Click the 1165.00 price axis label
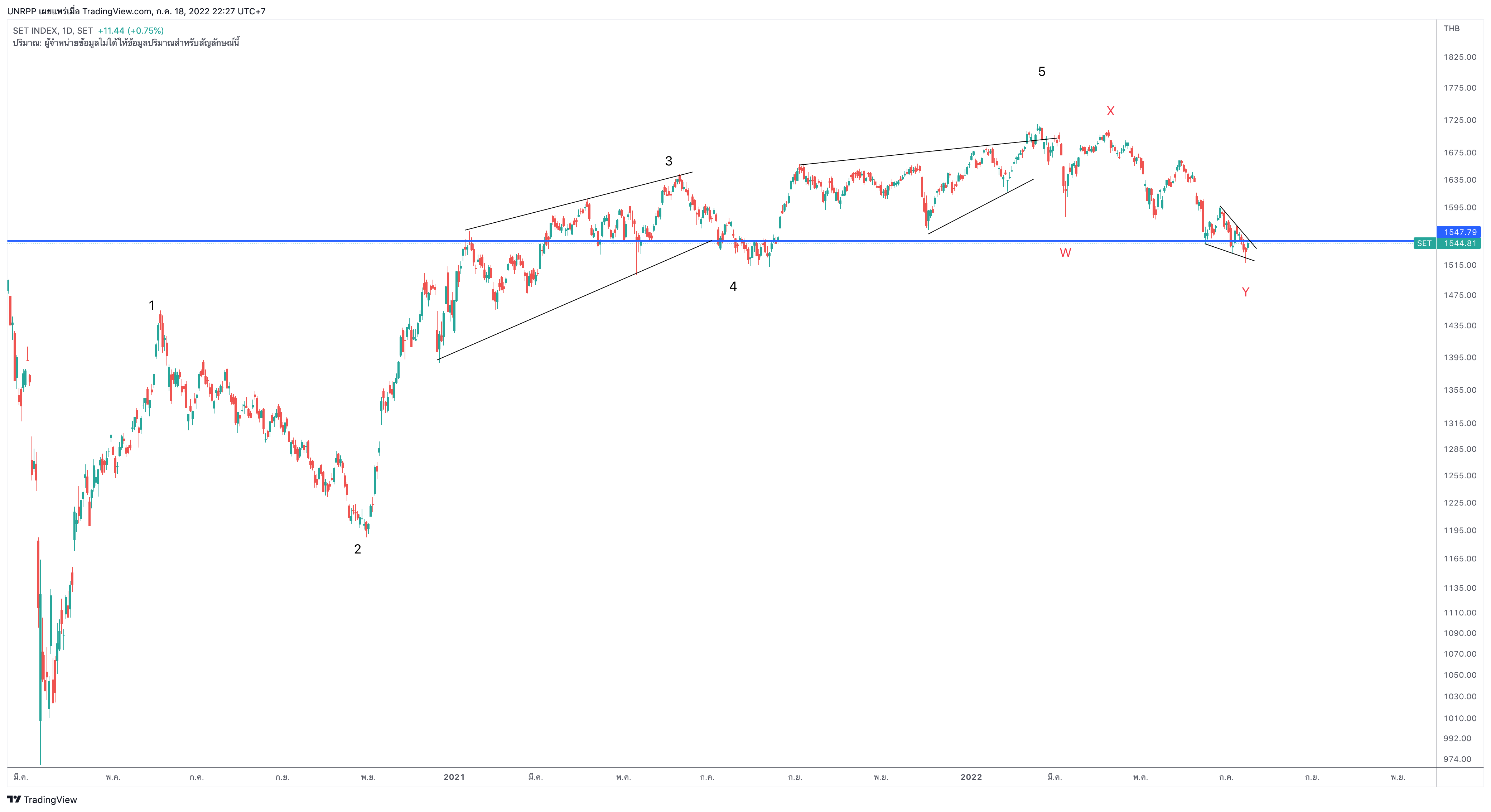This screenshot has width=1491, height=812. (x=1460, y=559)
